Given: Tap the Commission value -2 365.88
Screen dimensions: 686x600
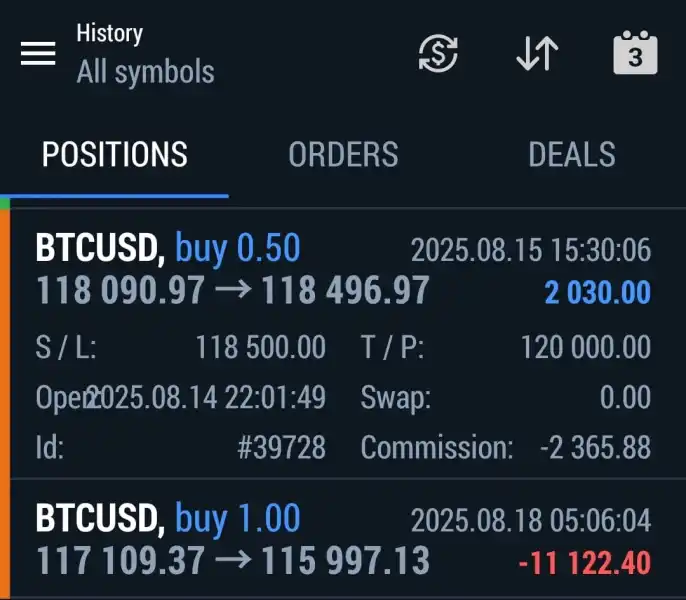Looking at the screenshot, I should [x=595, y=447].
